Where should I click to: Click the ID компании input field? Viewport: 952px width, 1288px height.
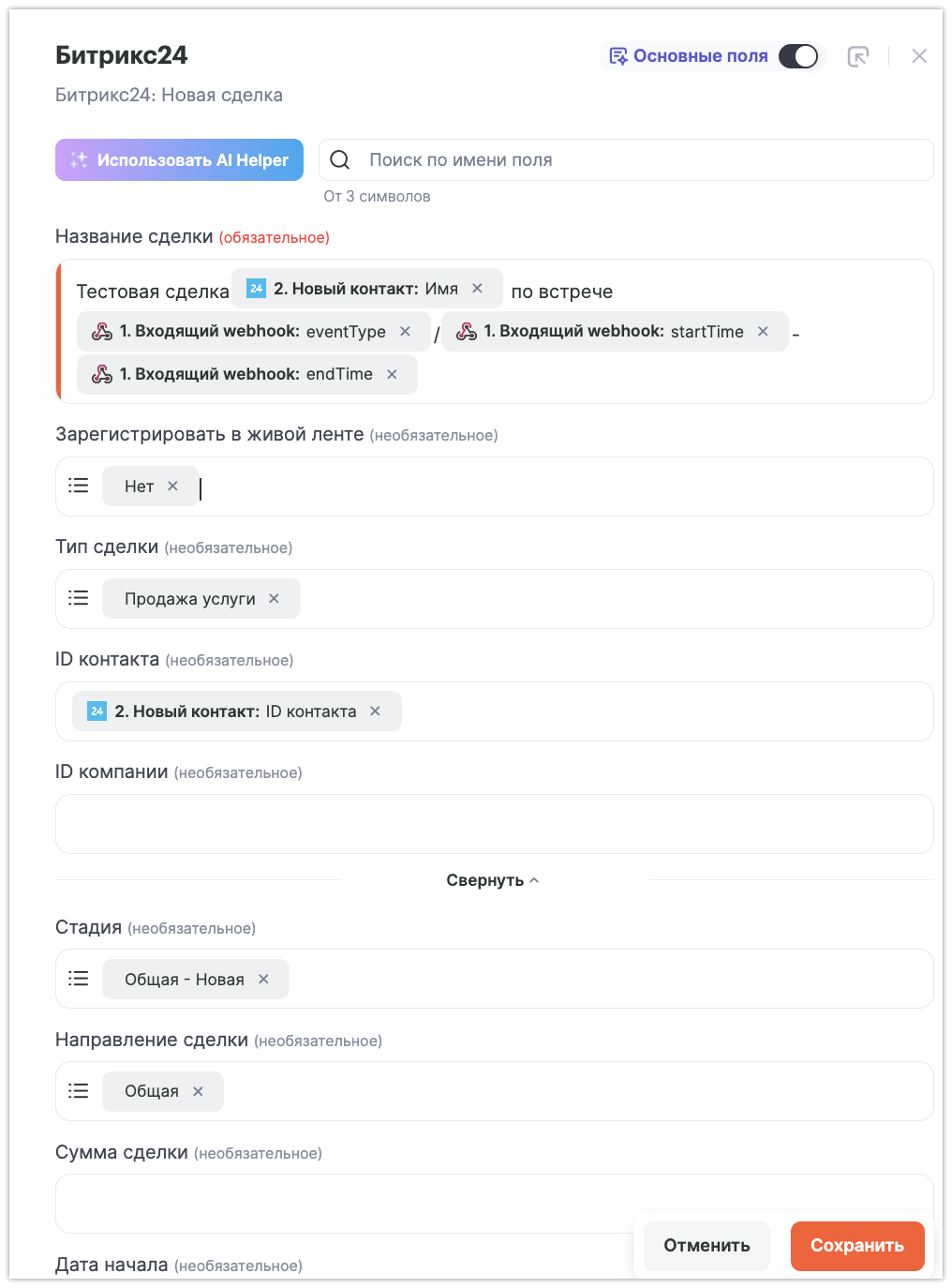(x=495, y=824)
